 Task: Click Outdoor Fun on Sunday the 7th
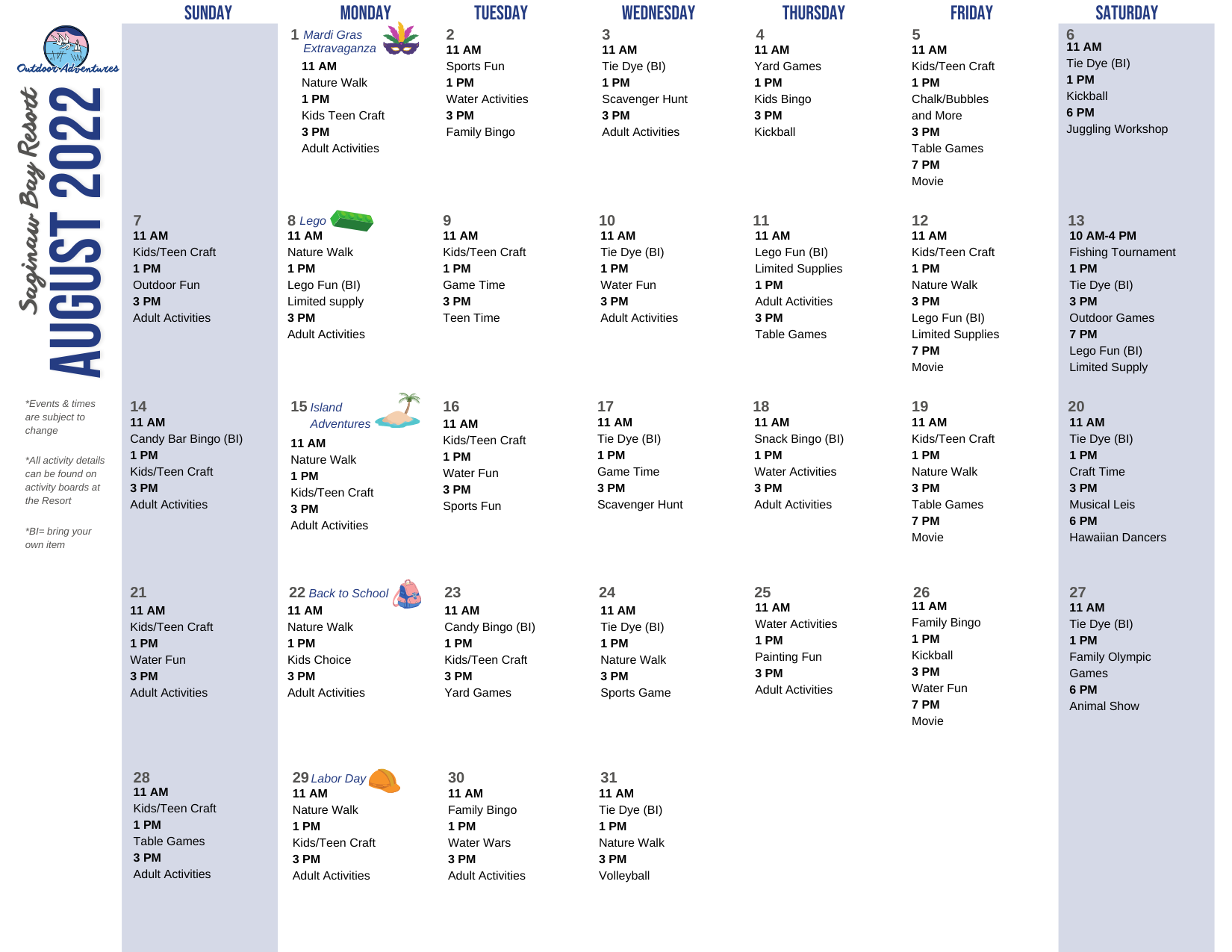point(167,285)
